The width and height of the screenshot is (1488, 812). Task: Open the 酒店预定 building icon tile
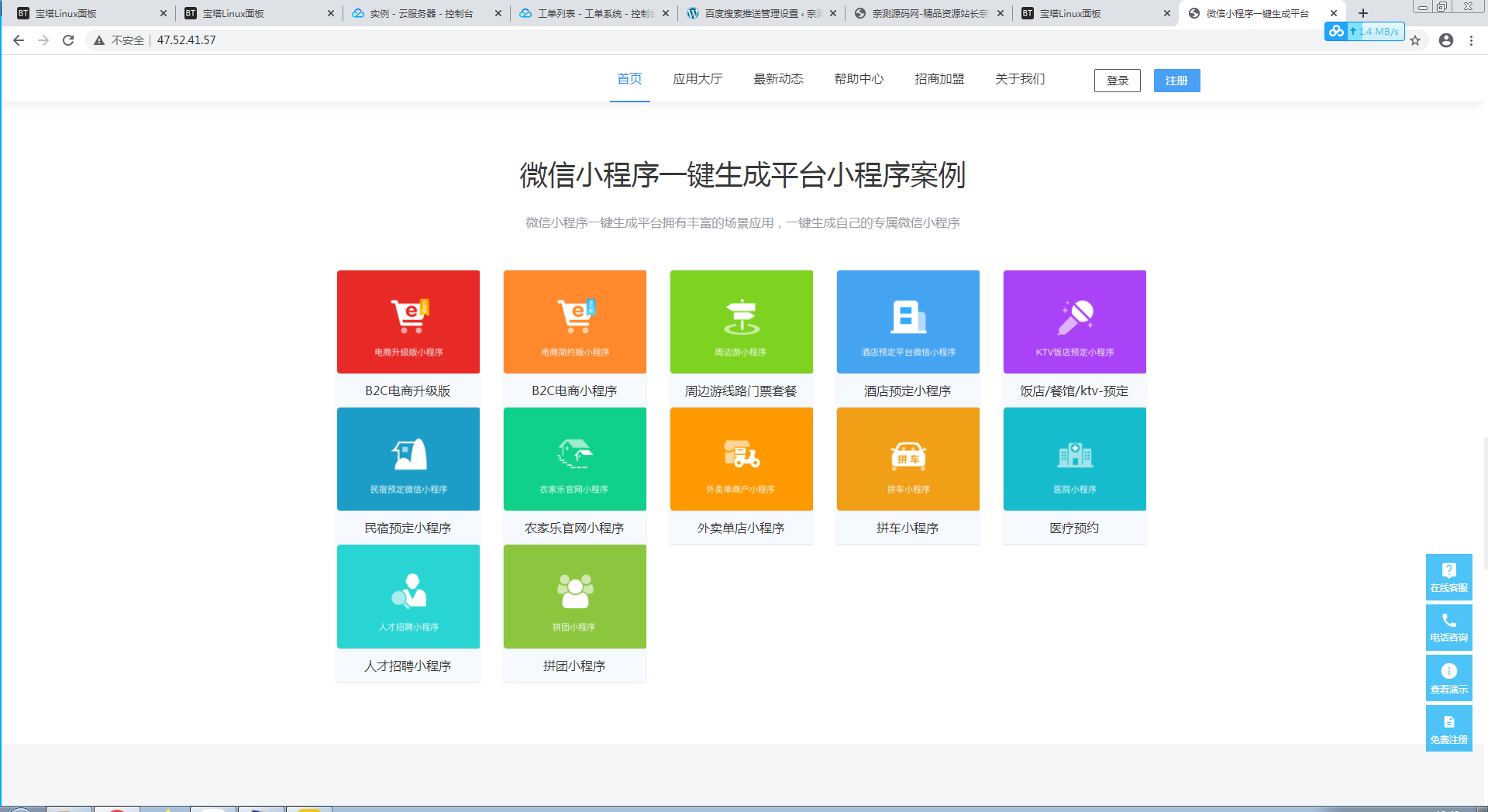[908, 322]
